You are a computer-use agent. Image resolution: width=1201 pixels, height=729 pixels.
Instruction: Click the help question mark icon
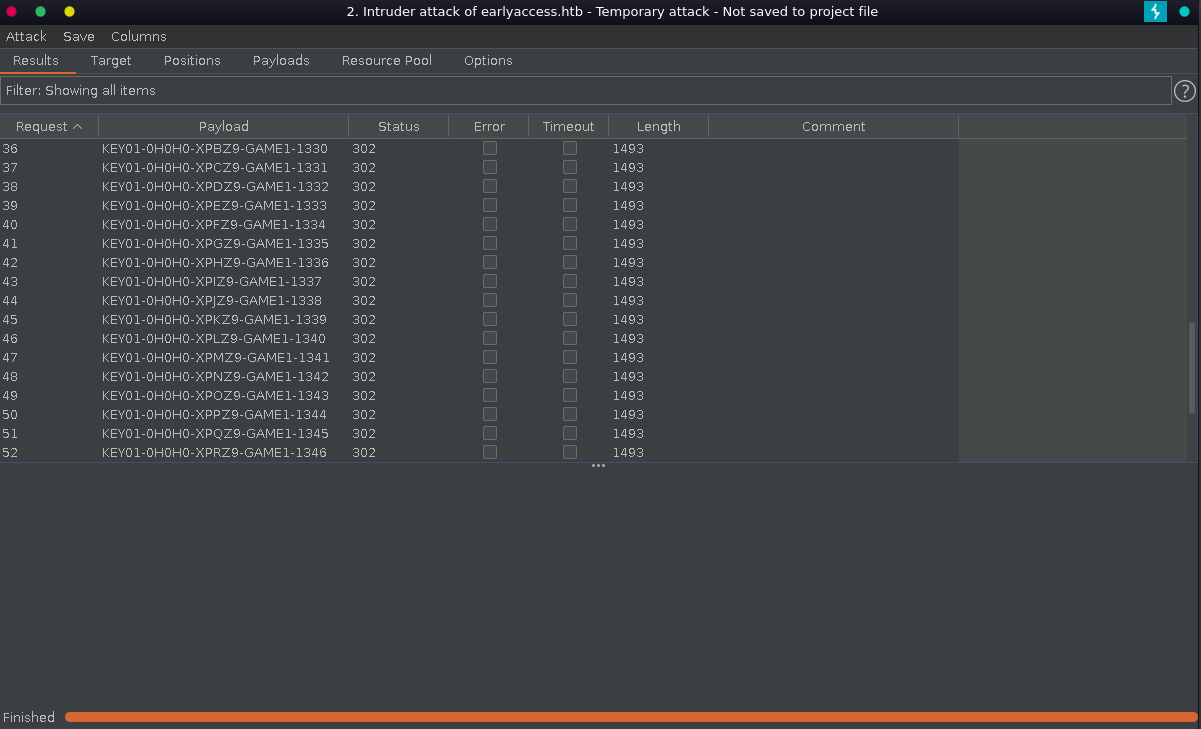[x=1184, y=91]
